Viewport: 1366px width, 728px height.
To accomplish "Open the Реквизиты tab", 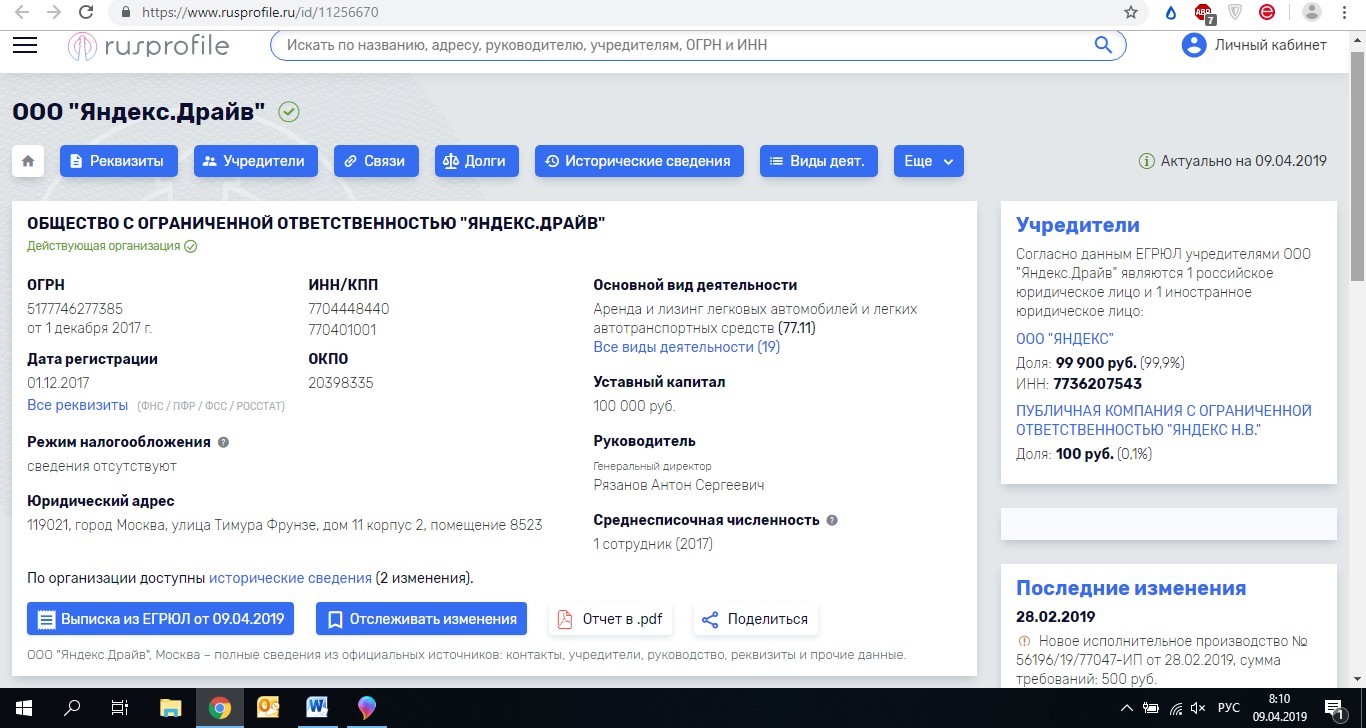I will click(119, 161).
